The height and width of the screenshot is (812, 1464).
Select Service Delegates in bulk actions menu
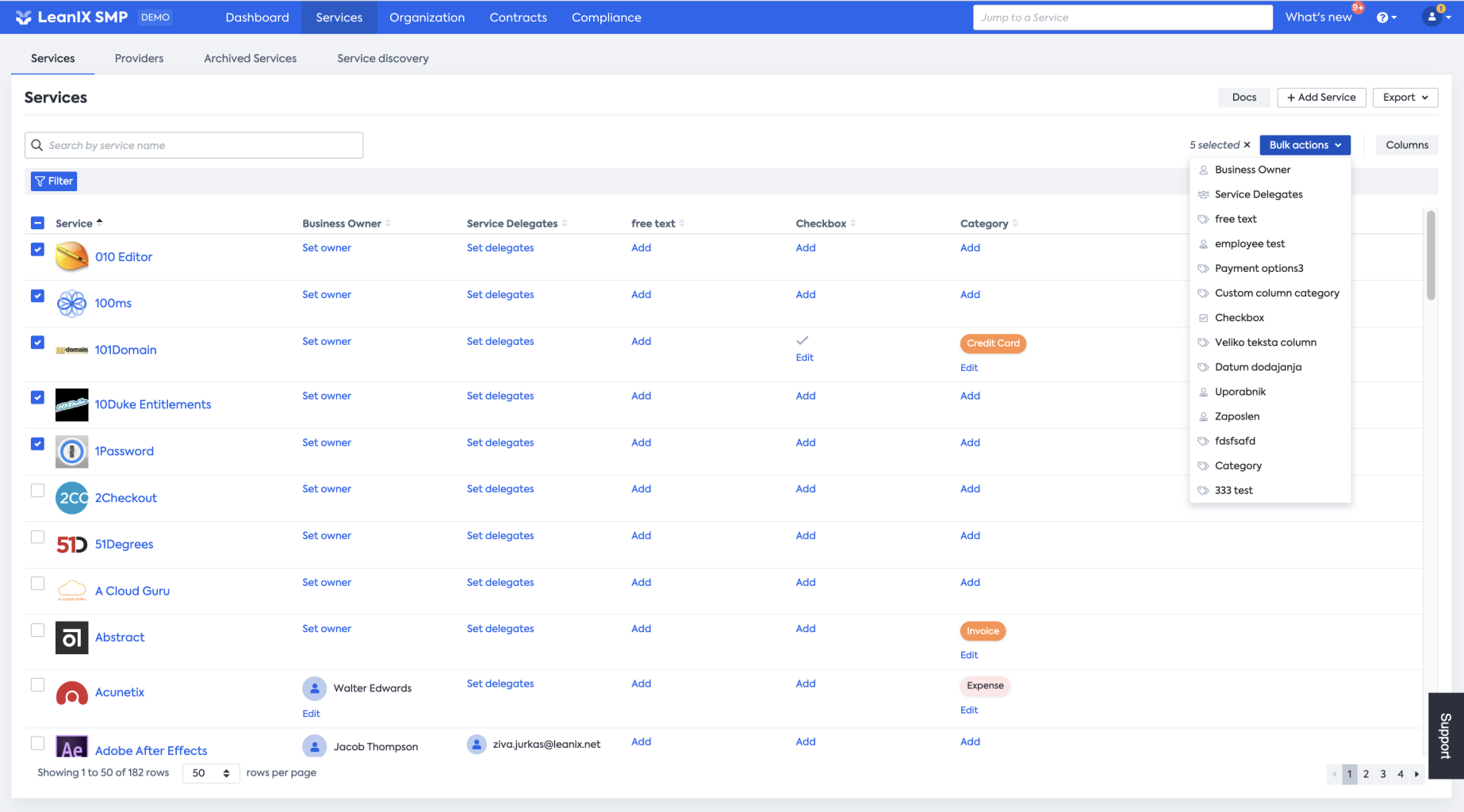(x=1259, y=194)
